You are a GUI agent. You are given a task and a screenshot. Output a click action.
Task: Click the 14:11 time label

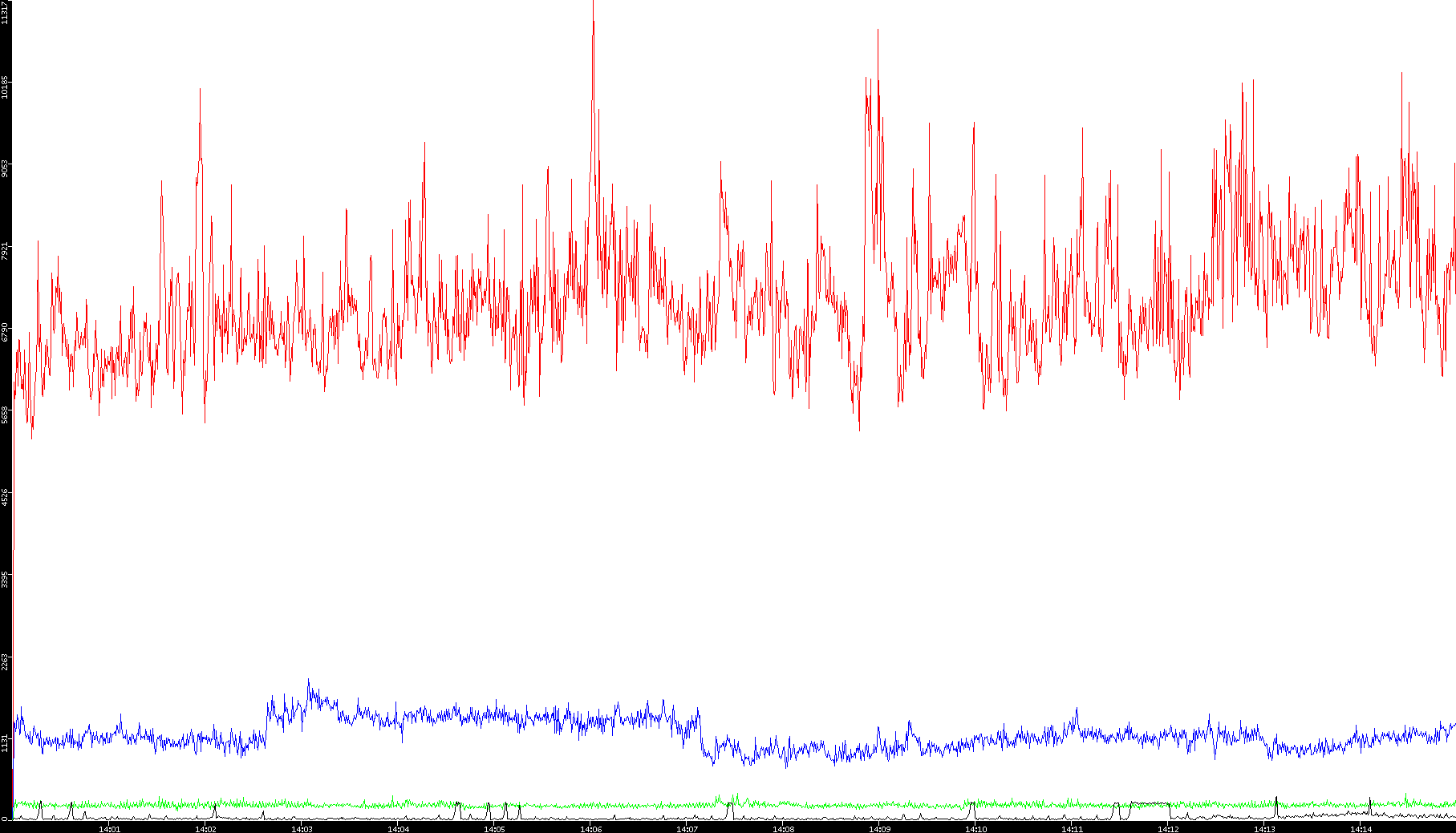coord(1072,829)
